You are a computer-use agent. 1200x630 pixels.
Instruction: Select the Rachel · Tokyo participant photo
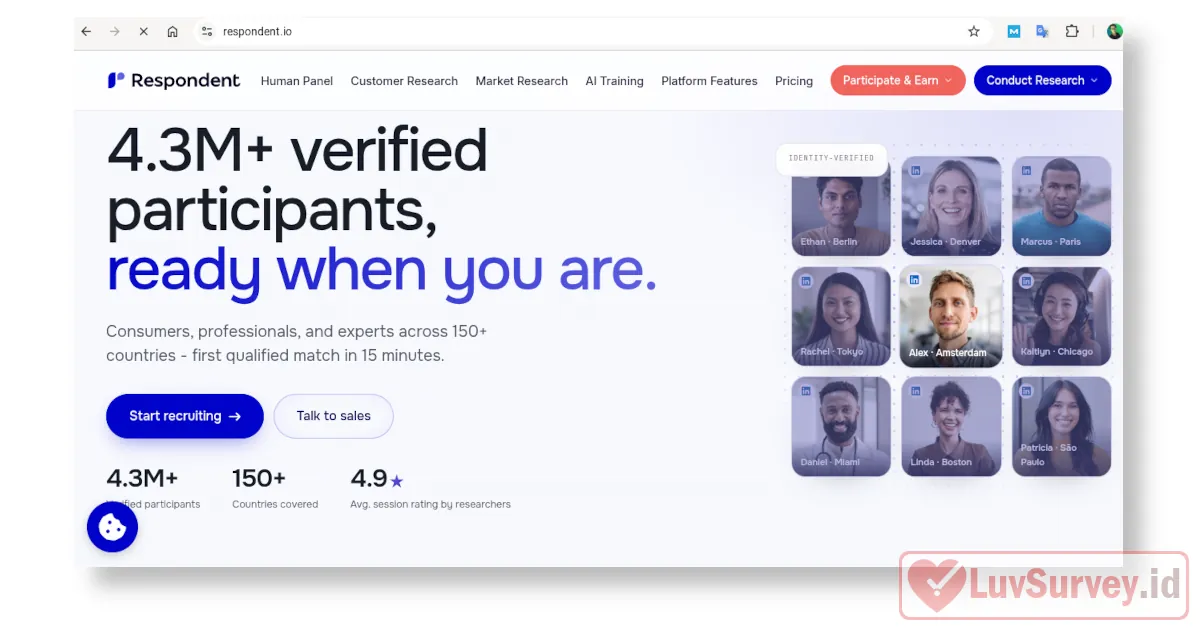click(x=841, y=316)
